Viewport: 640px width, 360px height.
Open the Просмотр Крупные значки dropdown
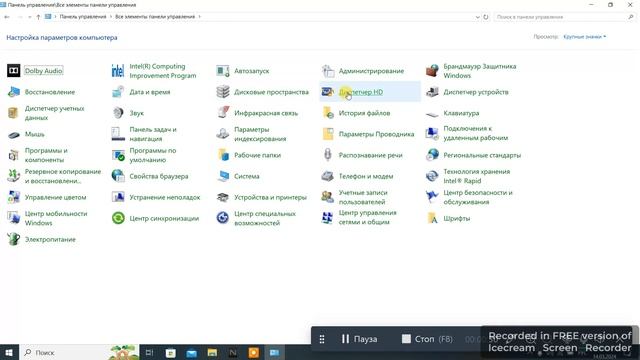[x=584, y=37]
